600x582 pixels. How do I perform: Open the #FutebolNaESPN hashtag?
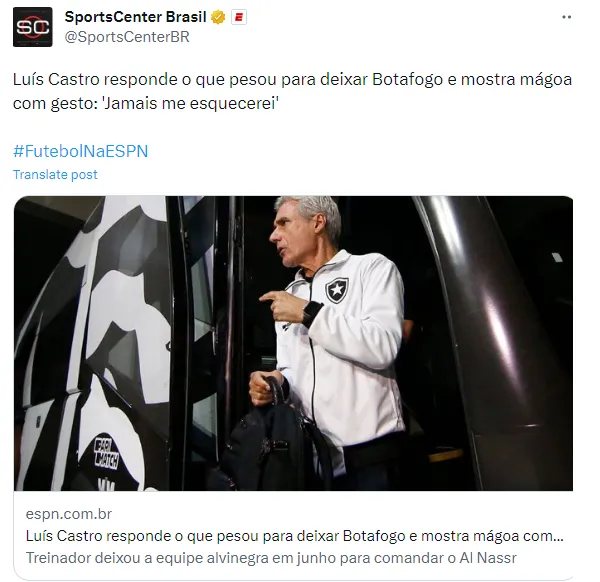81,151
